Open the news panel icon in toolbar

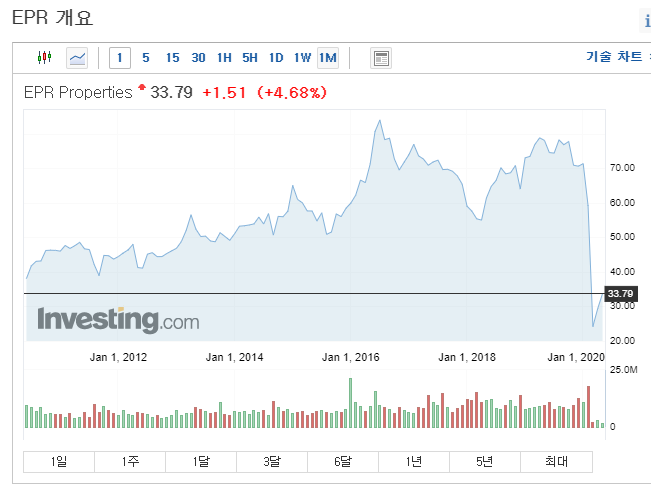pos(381,58)
